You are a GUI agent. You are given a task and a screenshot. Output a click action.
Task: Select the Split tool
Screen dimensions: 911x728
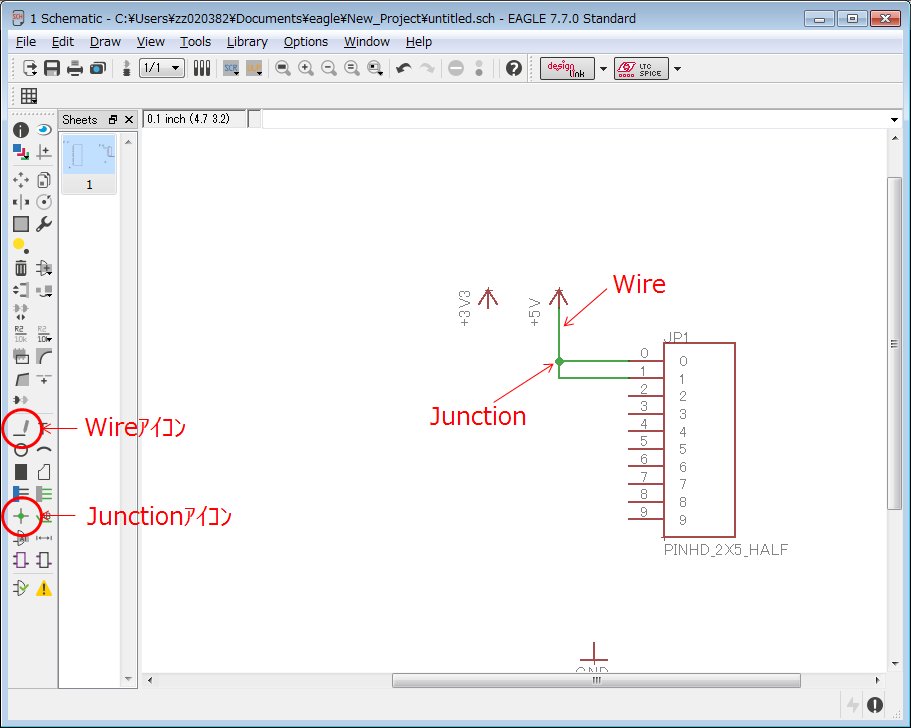click(x=21, y=379)
